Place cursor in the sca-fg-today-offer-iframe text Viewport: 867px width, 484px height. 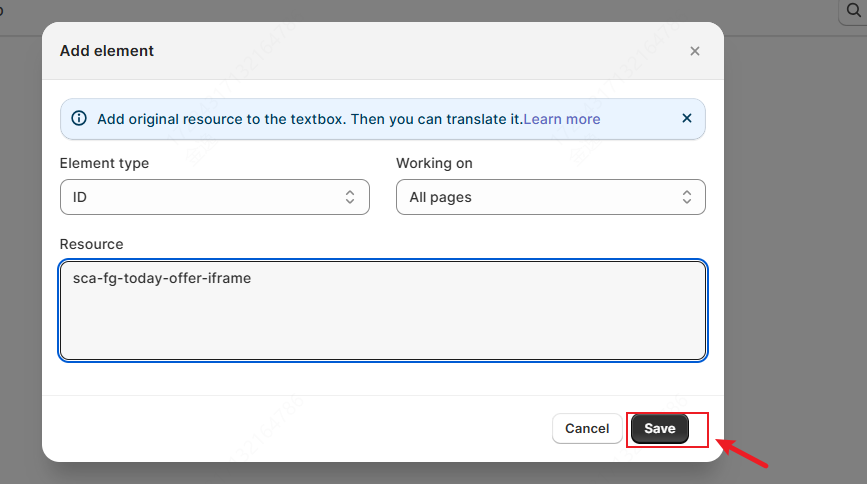click(162, 278)
